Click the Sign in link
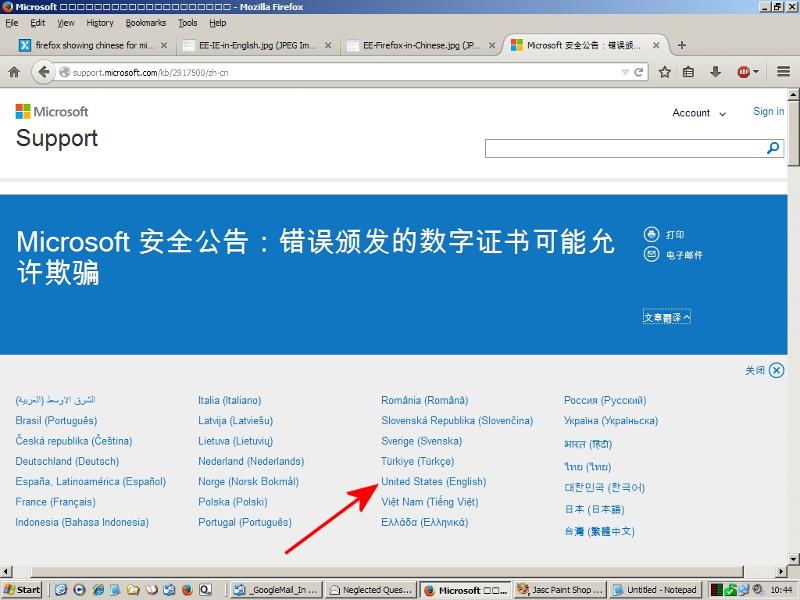This screenshot has width=800, height=600. (768, 111)
